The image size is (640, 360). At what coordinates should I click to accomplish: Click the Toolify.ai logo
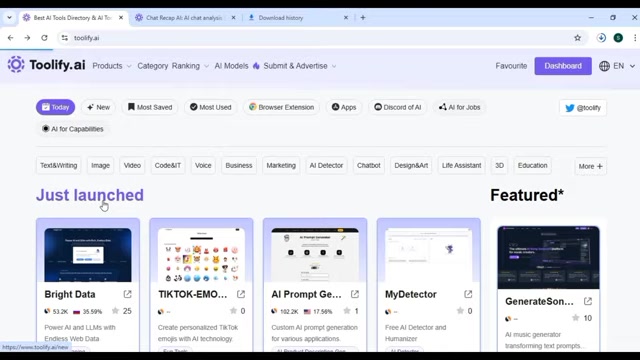click(47, 65)
